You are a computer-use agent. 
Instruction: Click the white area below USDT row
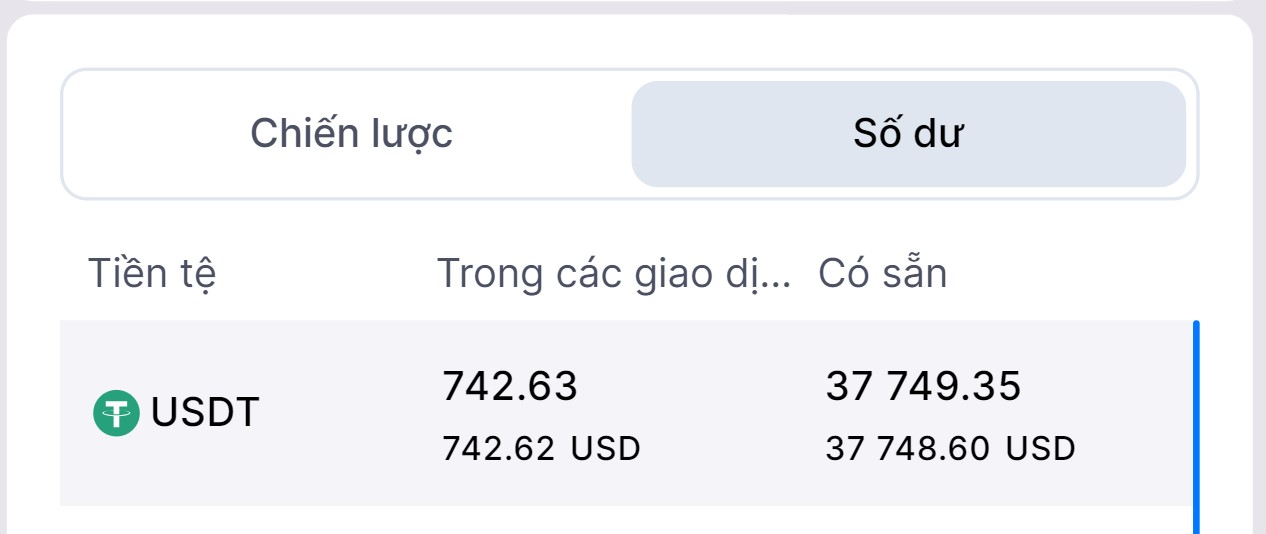coord(600,520)
